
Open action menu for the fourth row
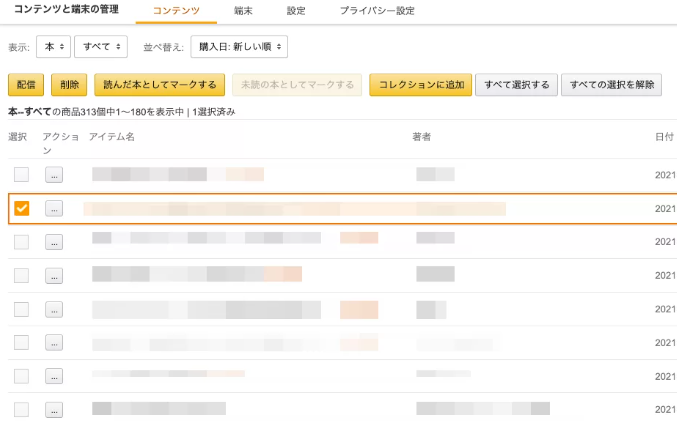pos(54,275)
